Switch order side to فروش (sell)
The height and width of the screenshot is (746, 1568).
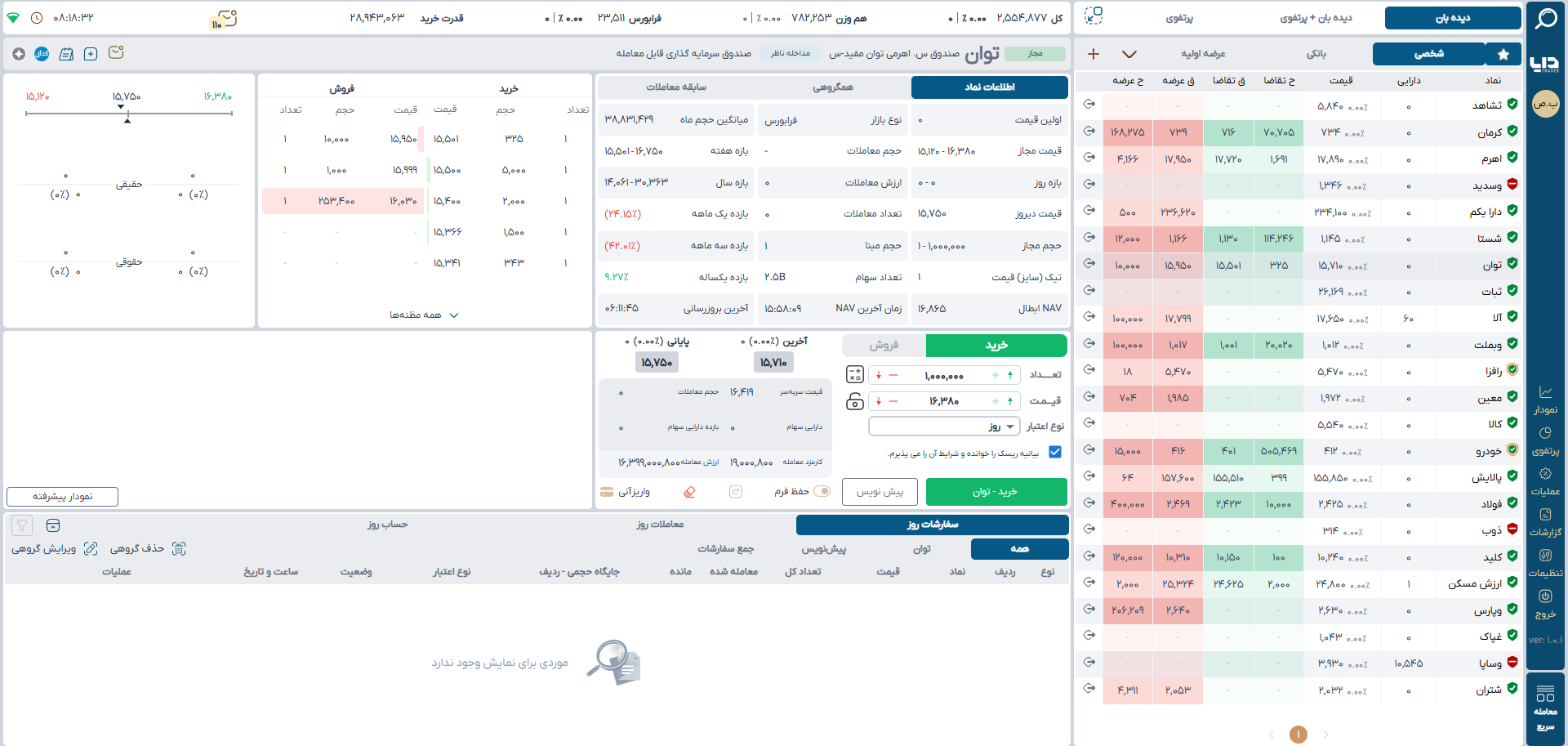[x=884, y=346]
